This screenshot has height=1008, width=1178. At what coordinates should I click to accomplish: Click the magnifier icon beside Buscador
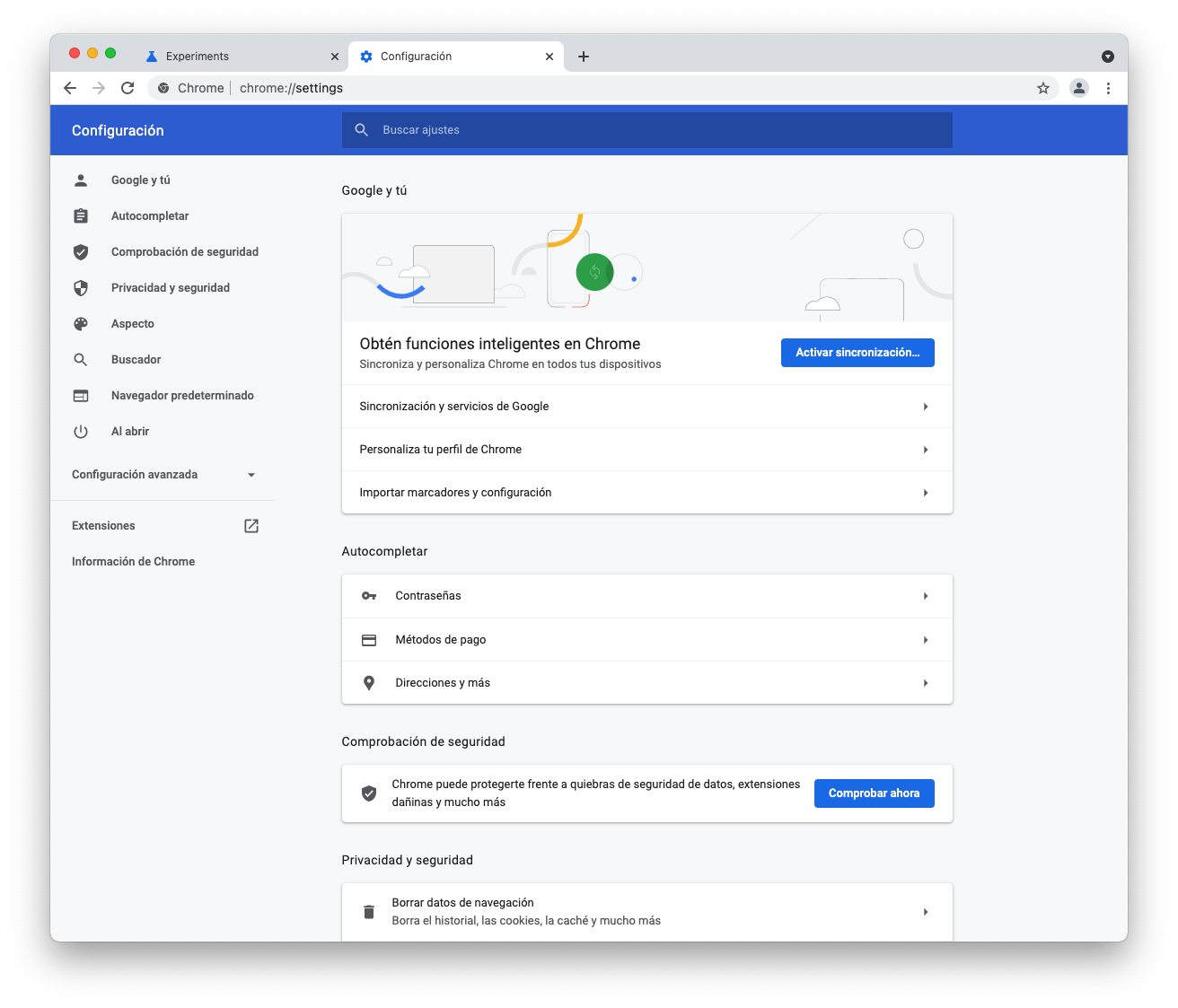click(x=81, y=360)
